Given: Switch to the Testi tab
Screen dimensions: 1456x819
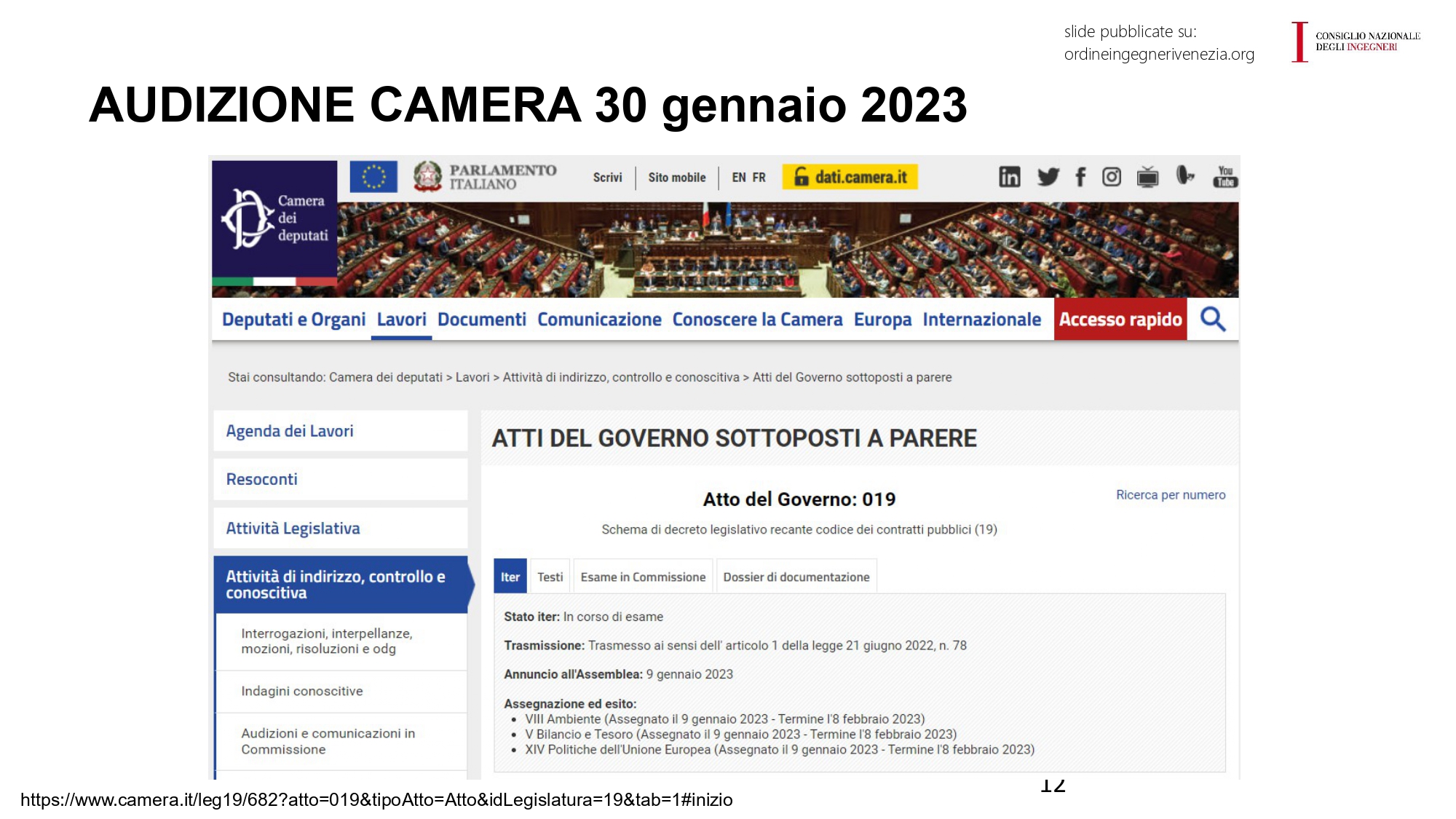Looking at the screenshot, I should click(x=550, y=577).
